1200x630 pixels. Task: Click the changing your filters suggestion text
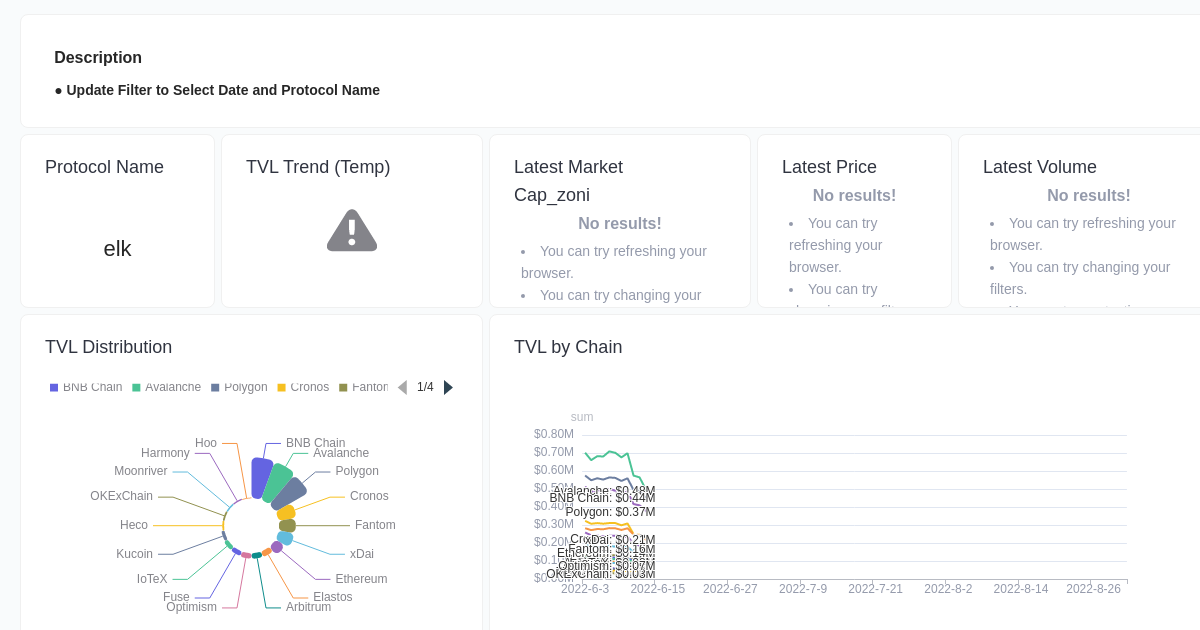coord(621,295)
